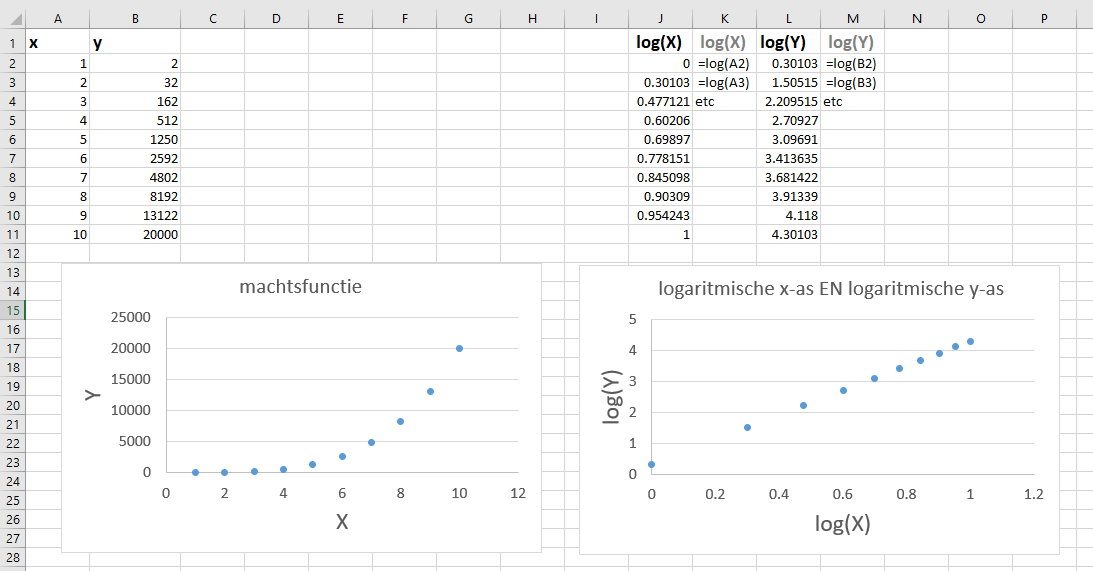Click the log(X) axis title below right chart
Image resolution: width=1093 pixels, height=571 pixels.
[842, 523]
